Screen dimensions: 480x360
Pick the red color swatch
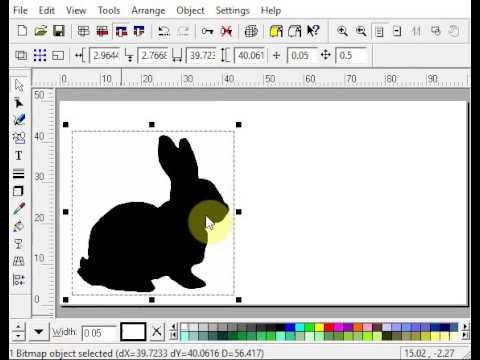[x=328, y=327]
